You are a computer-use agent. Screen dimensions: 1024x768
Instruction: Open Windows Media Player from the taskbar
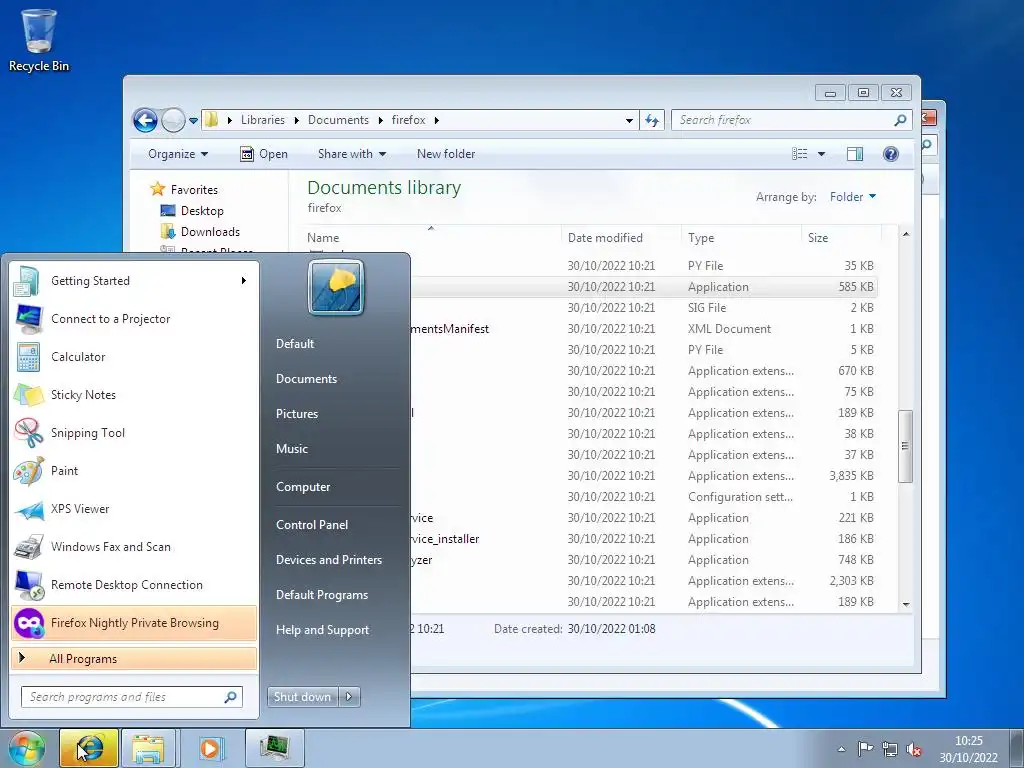click(x=210, y=748)
